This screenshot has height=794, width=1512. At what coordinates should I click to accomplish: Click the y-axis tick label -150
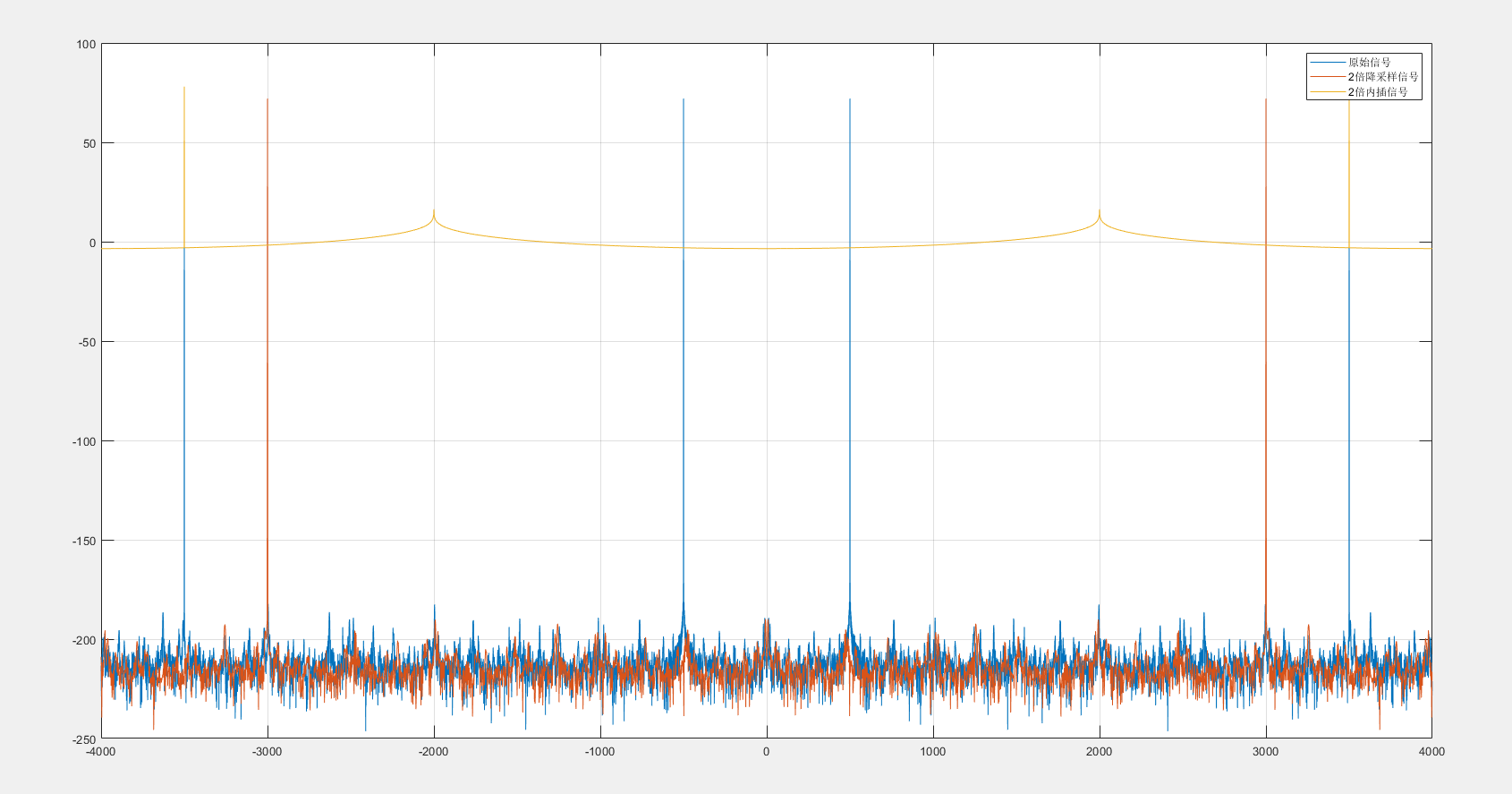click(84, 541)
